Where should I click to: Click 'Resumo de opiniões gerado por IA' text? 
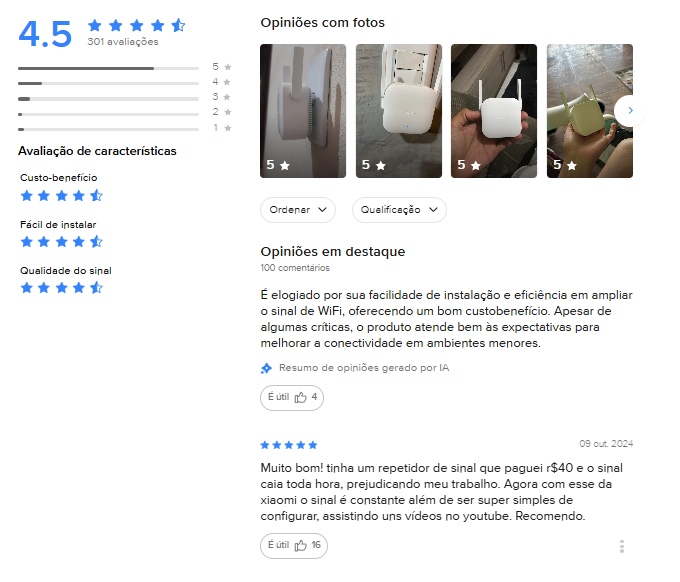(x=364, y=368)
